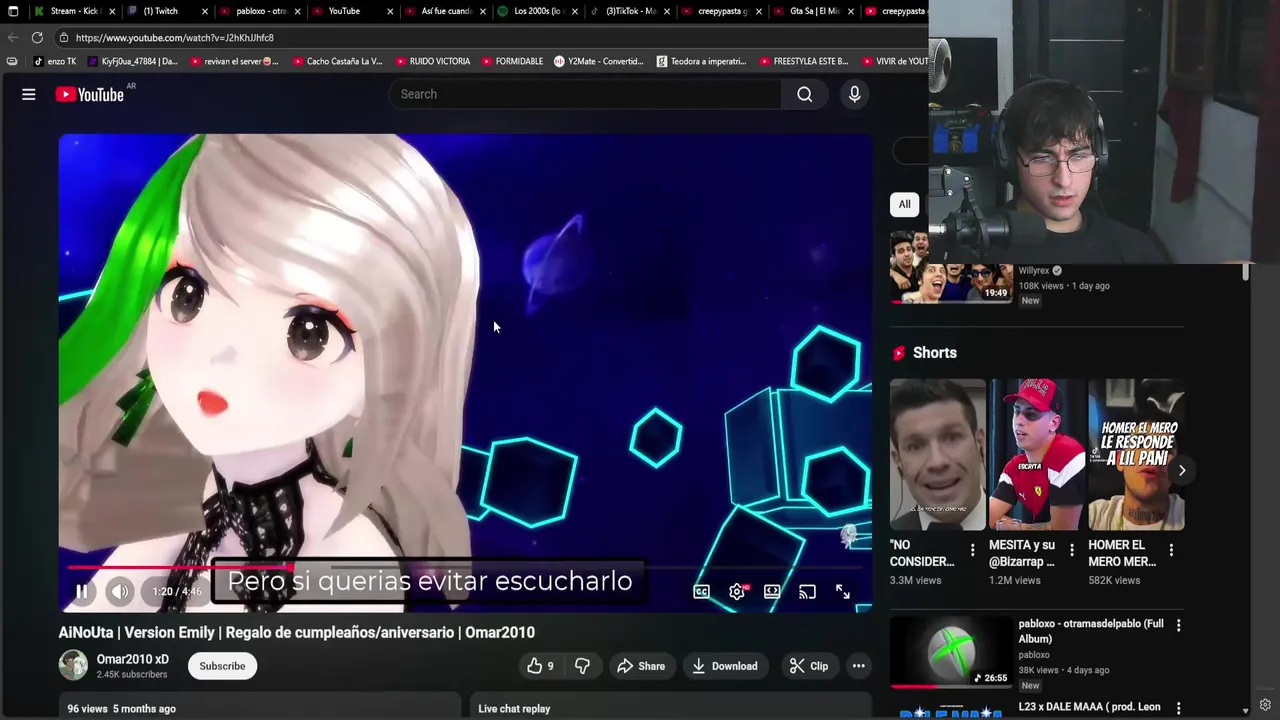Pause the video with the pause button
Image resolution: width=1280 pixels, height=720 pixels.
pyautogui.click(x=82, y=591)
